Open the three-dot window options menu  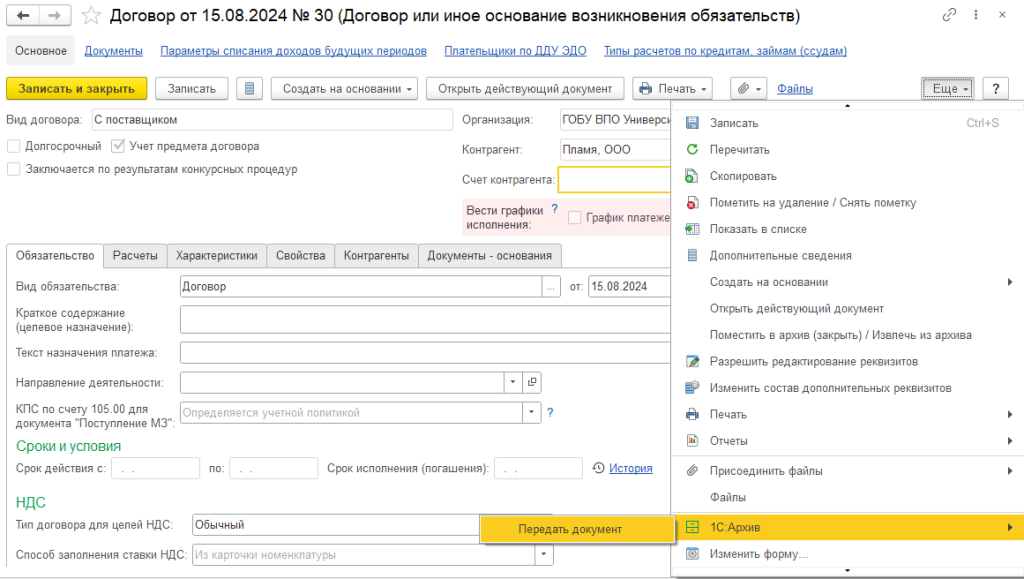(x=976, y=14)
